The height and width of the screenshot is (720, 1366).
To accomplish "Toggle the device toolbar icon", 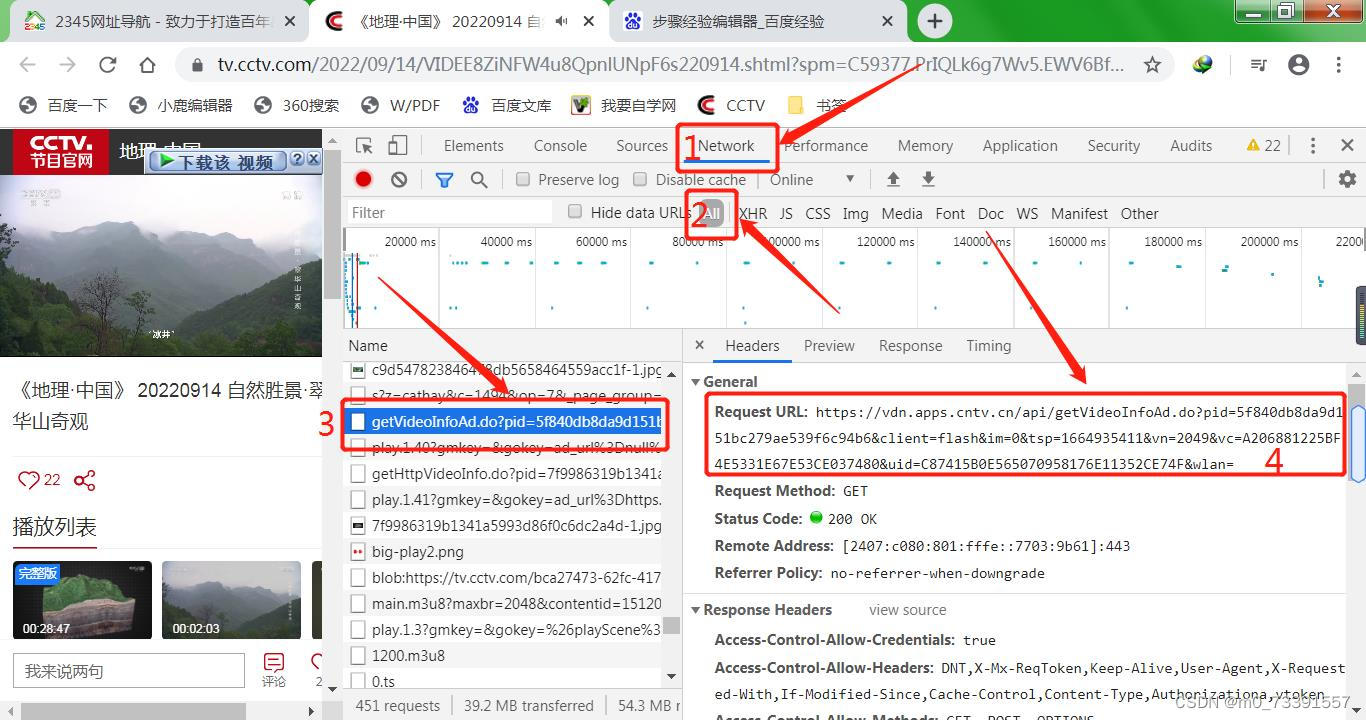I will 397,146.
